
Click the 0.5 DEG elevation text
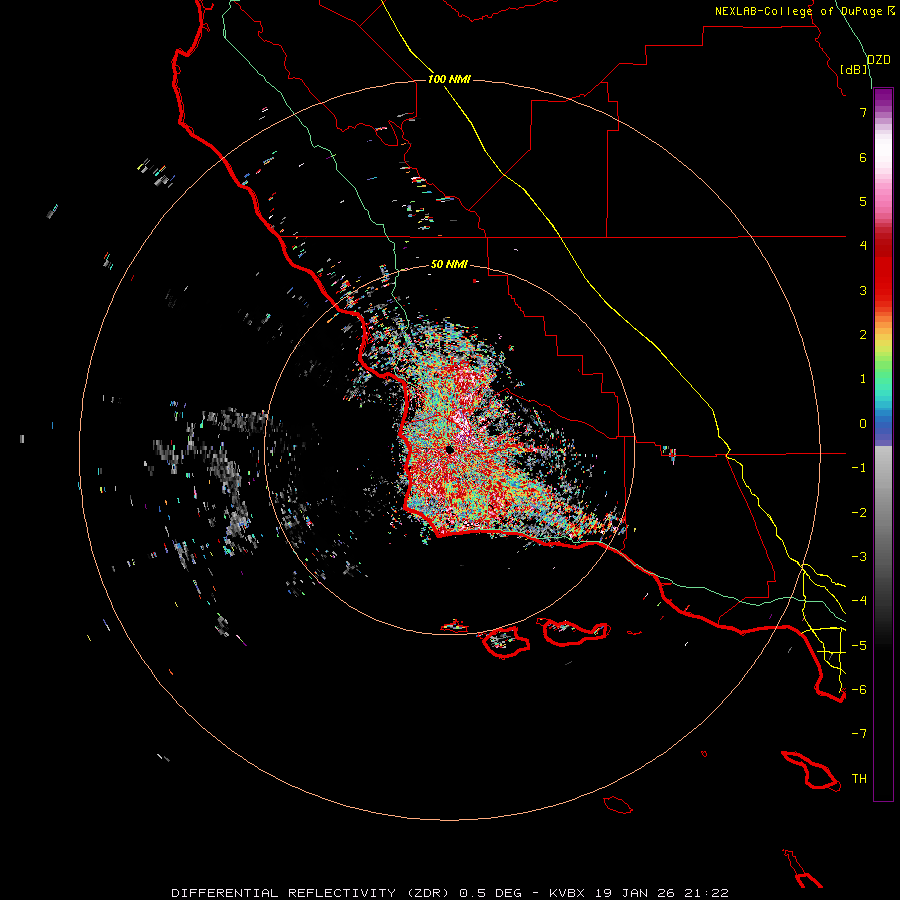[490, 893]
